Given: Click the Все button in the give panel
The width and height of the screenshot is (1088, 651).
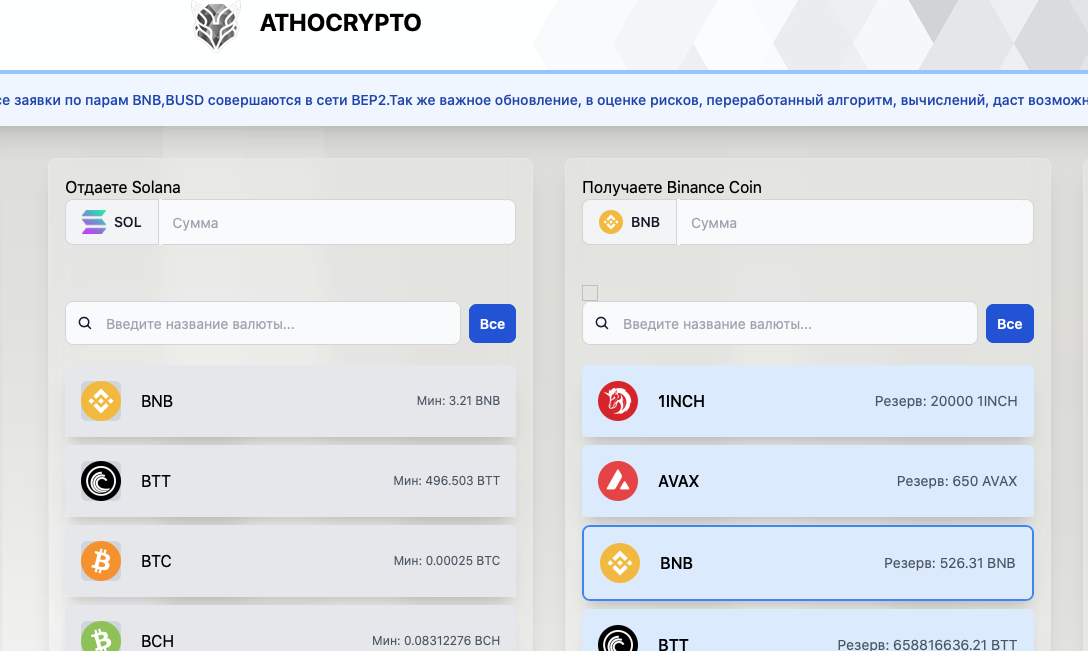Looking at the screenshot, I should pos(492,323).
